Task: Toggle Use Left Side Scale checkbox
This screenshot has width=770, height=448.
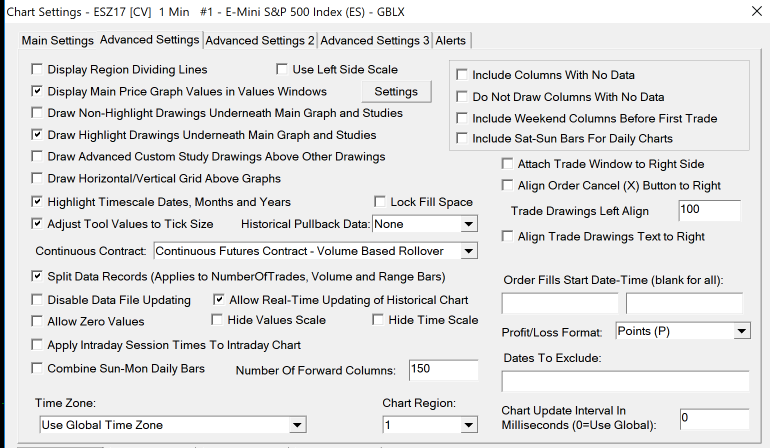Action: (283, 70)
